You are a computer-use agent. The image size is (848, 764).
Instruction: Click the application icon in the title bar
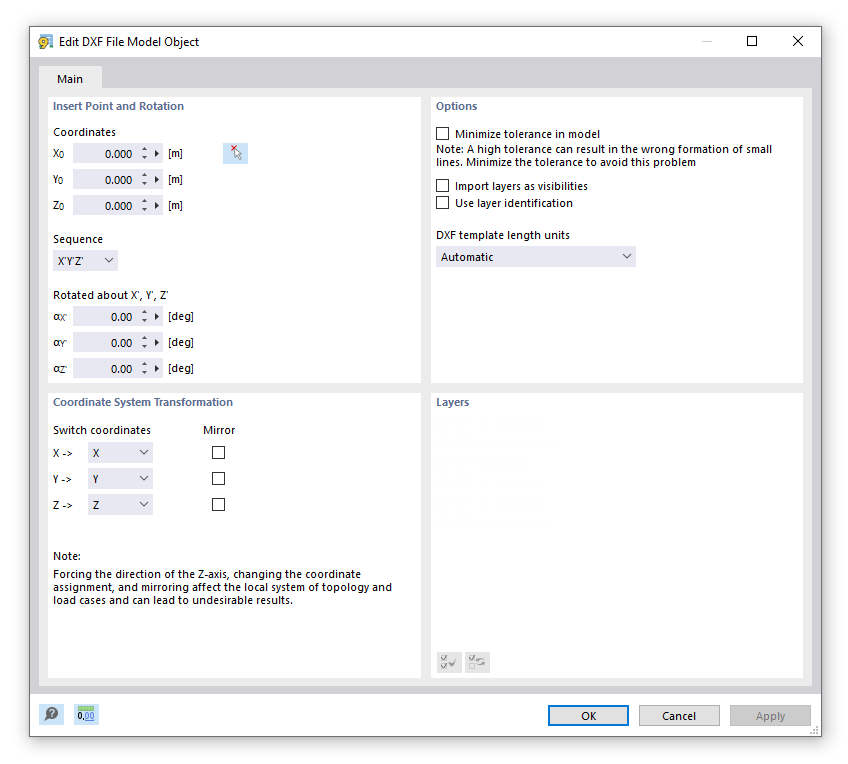44,41
